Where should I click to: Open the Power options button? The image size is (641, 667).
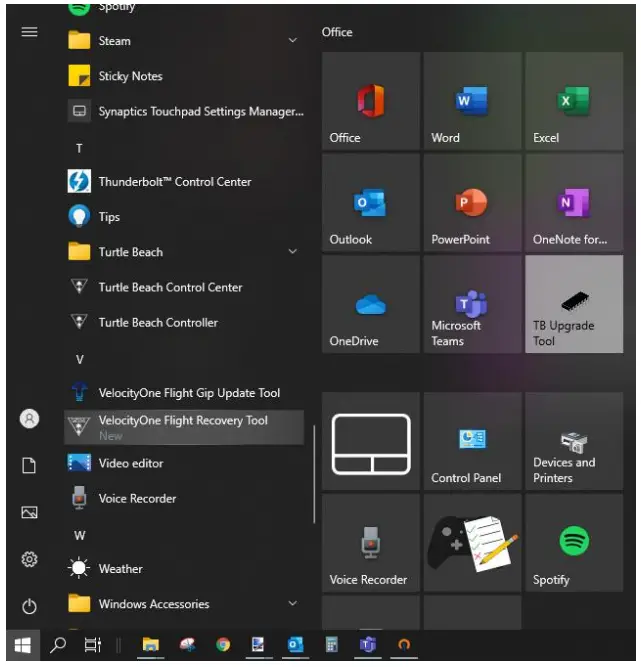click(29, 607)
